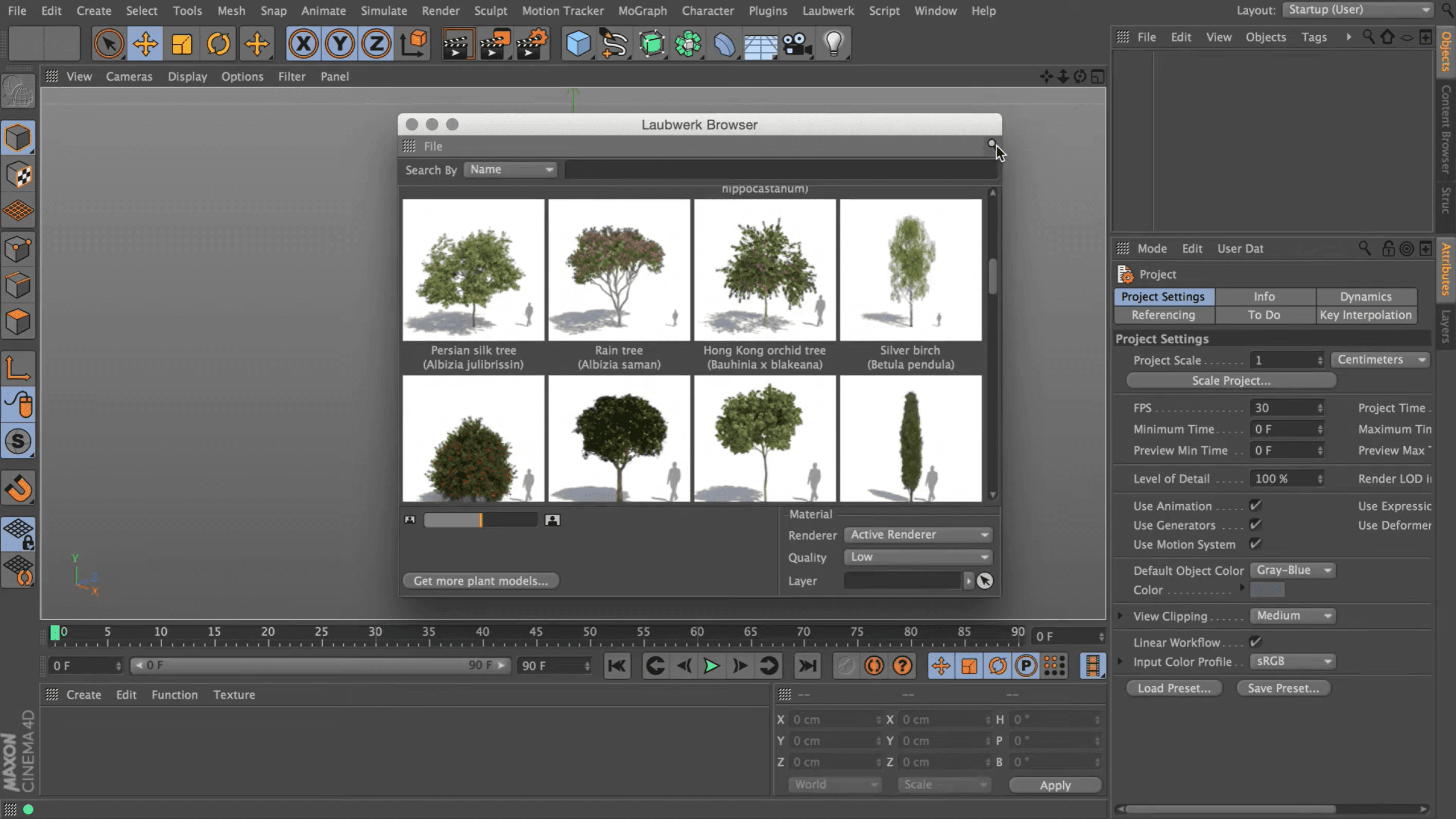Click the Light bulb object icon

click(833, 43)
